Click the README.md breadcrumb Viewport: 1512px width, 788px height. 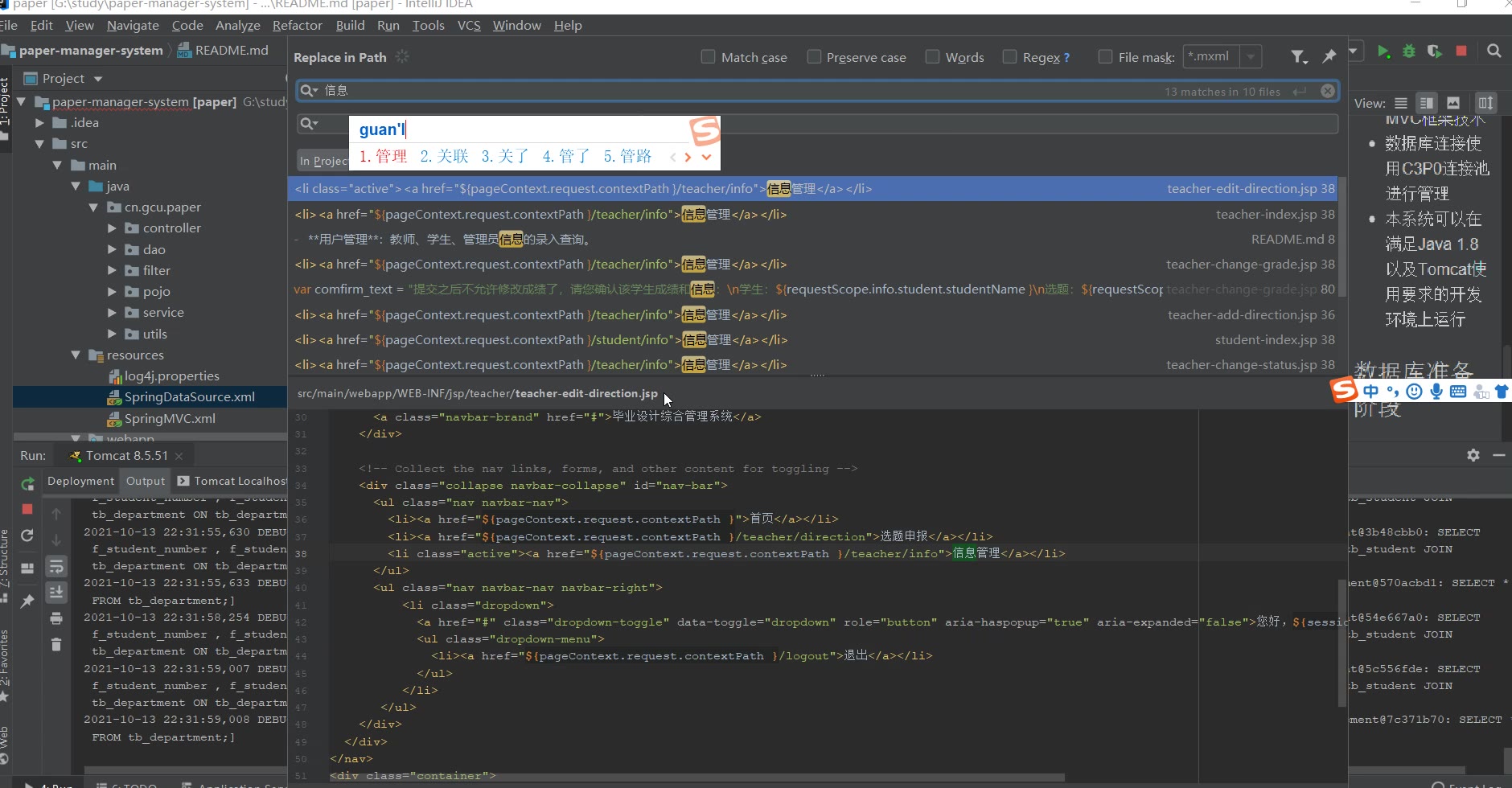[224, 50]
